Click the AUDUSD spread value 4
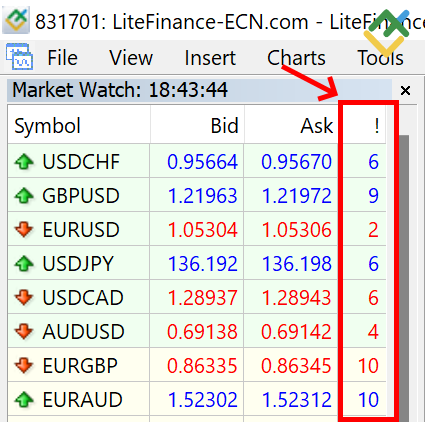 coord(374,332)
